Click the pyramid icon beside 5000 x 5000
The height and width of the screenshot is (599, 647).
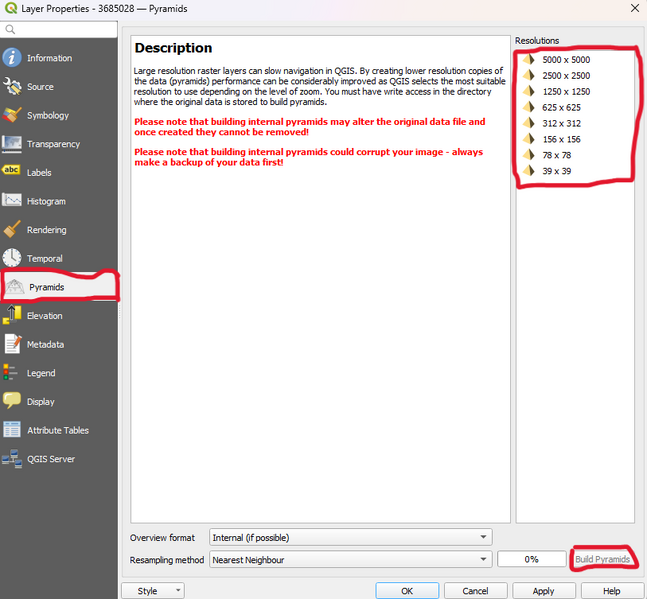coord(529,59)
